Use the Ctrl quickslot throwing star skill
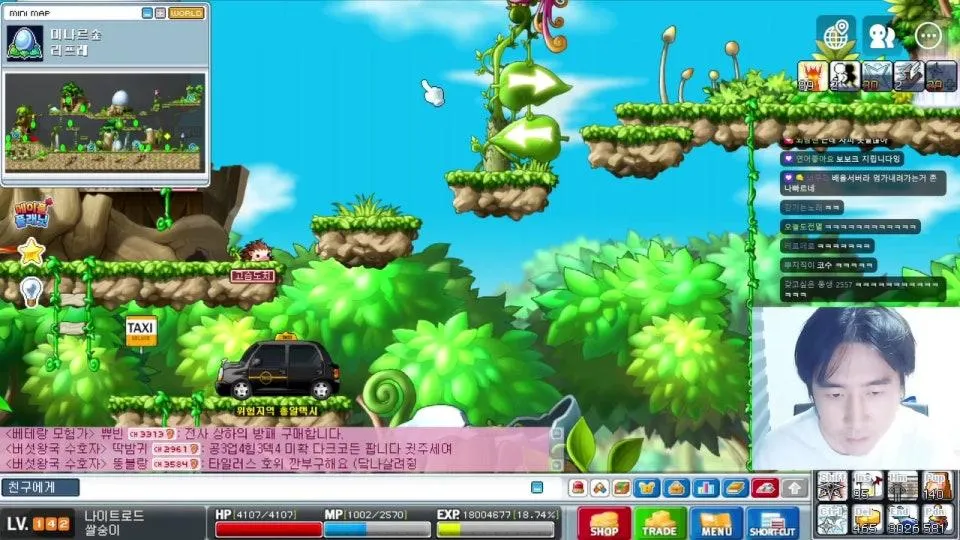960x540 pixels. 833,519
